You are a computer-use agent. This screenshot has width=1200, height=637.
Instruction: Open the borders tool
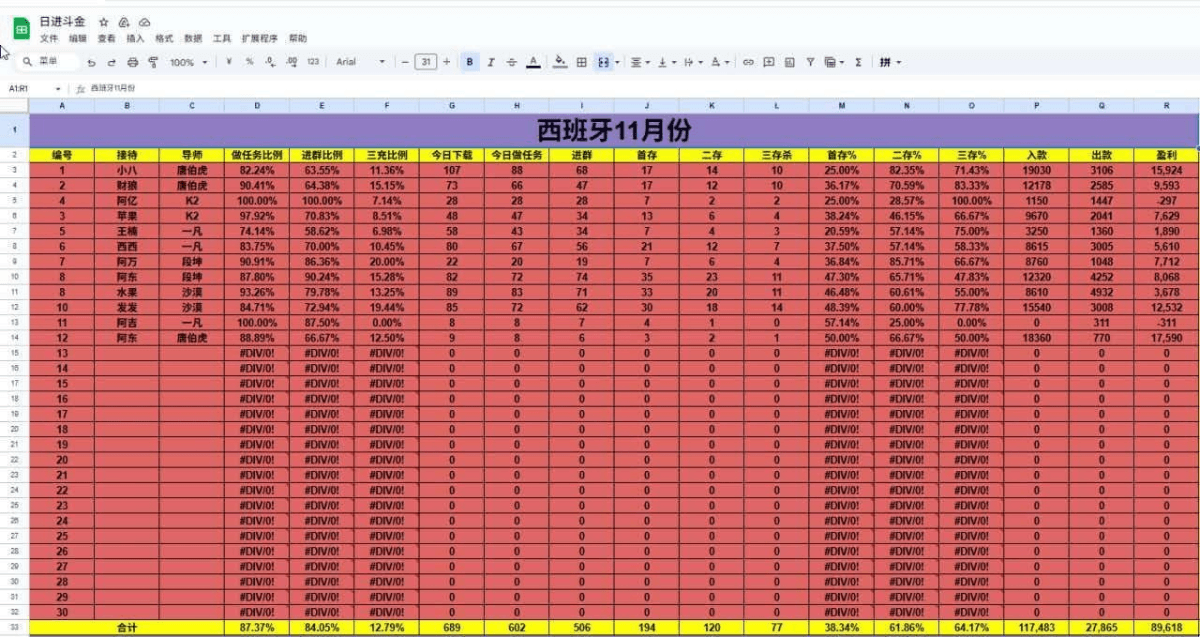(581, 62)
